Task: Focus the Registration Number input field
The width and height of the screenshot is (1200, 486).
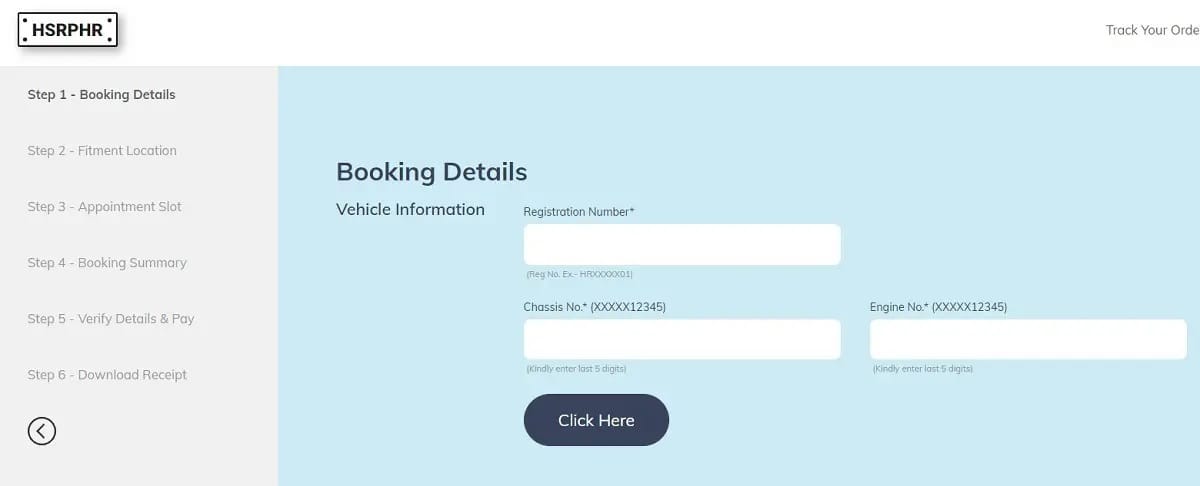Action: point(682,244)
